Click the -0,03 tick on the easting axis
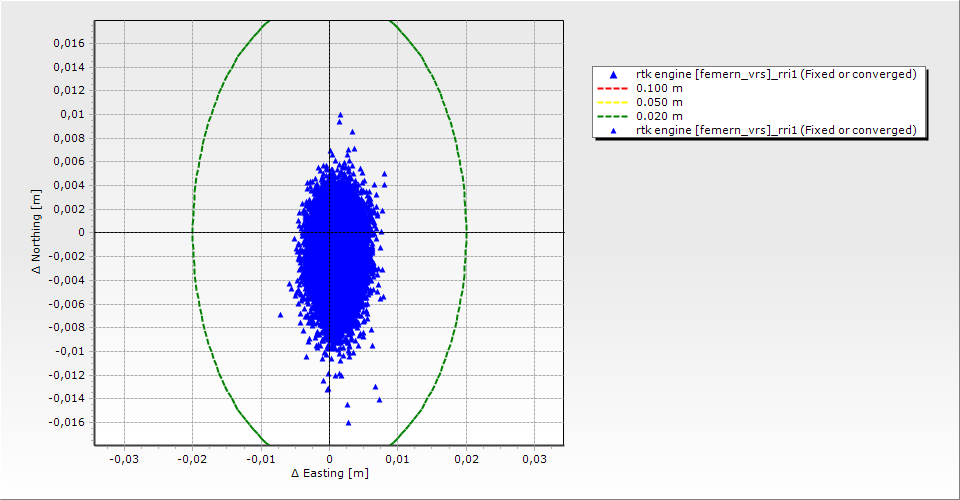Image resolution: width=960 pixels, height=500 pixels. click(123, 459)
